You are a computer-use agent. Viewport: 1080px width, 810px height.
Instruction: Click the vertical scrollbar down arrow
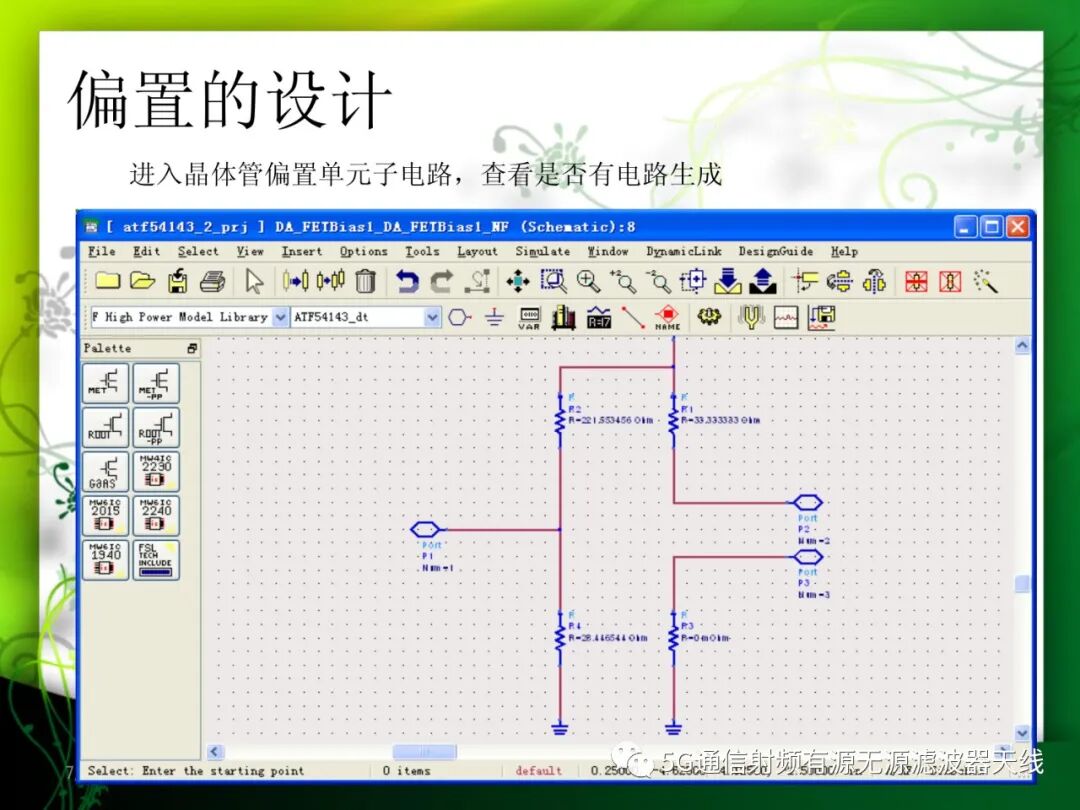click(x=1022, y=733)
